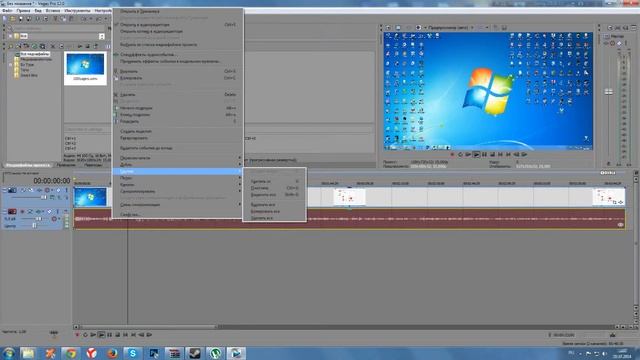
Task: Select the Медиафайлы проекта tab
Action: [x=28, y=165]
